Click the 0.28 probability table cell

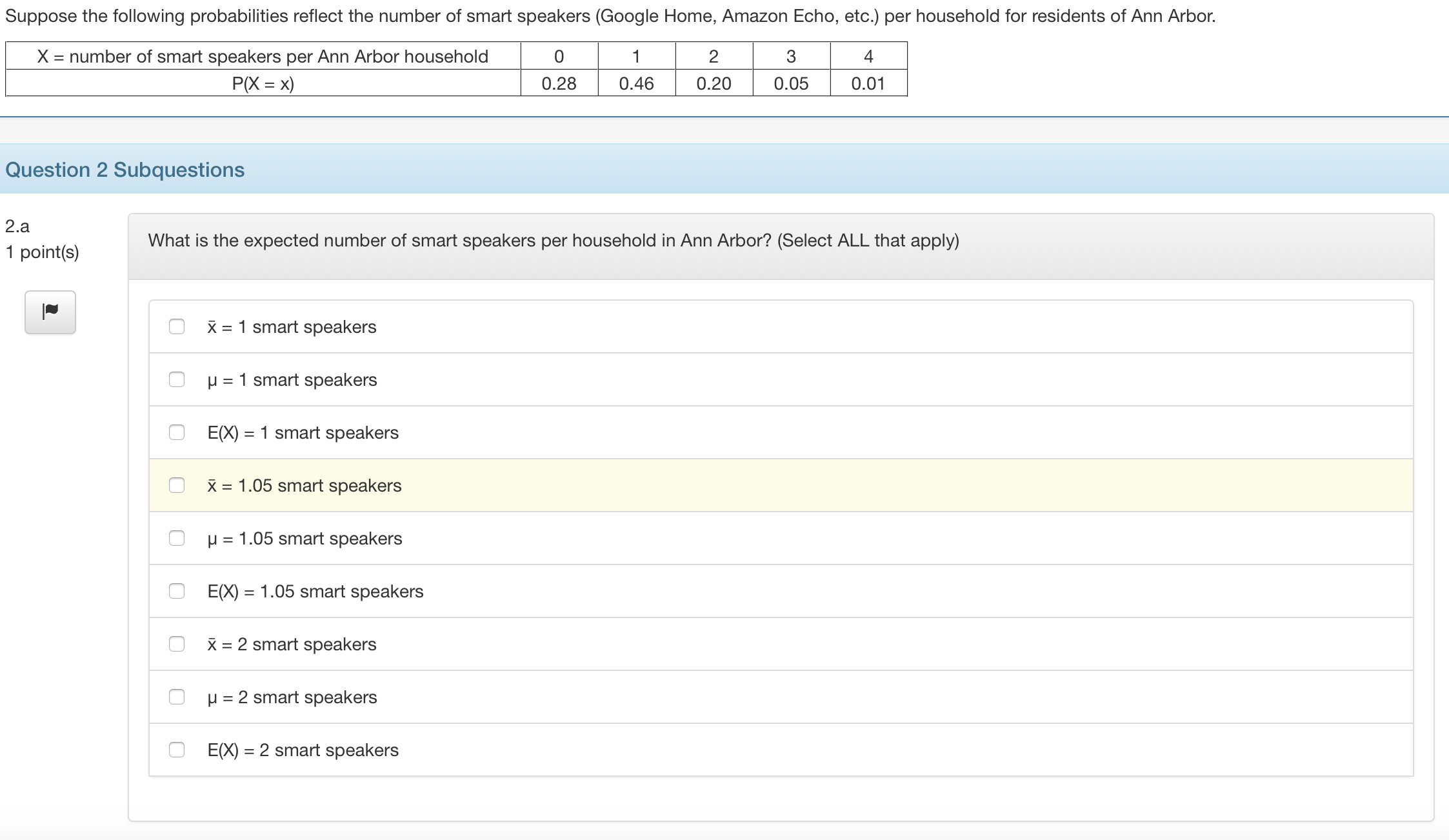559,84
